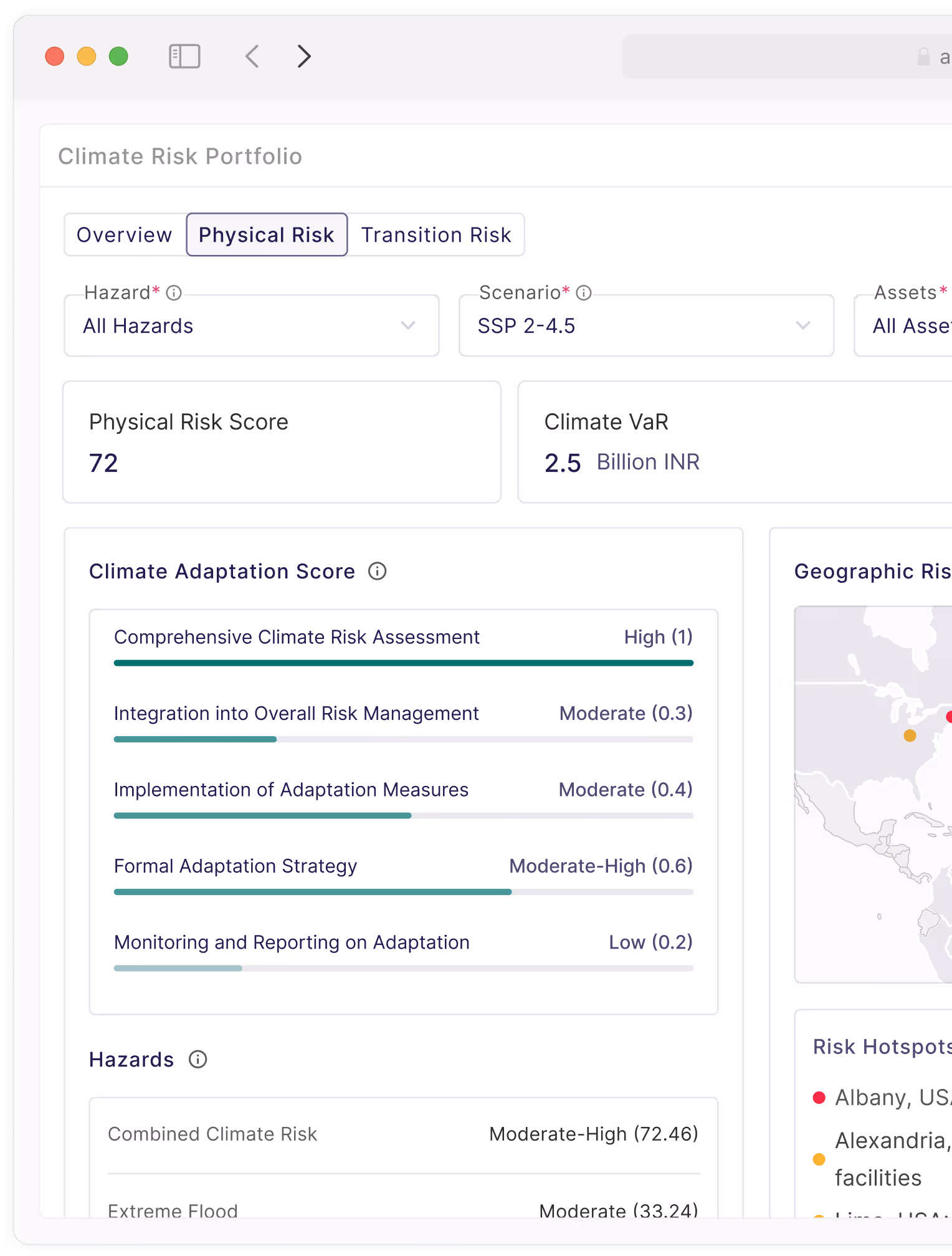Expand Scenario list via its chevron
Image resolution: width=952 pixels, height=1256 pixels.
803,325
